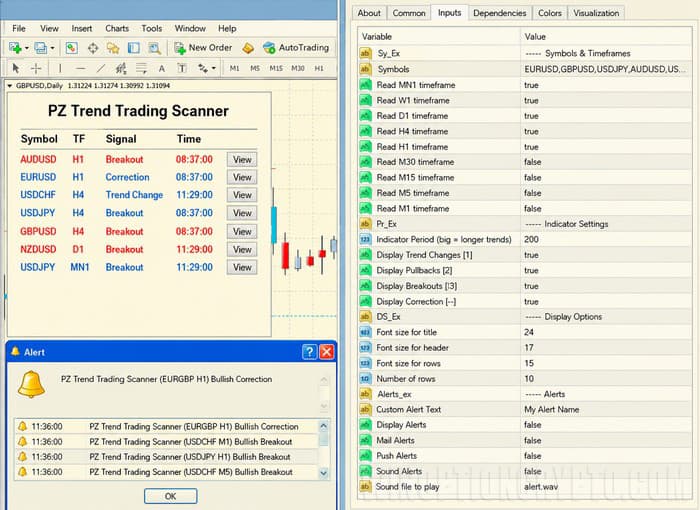Open the Tools menu

pos(152,29)
